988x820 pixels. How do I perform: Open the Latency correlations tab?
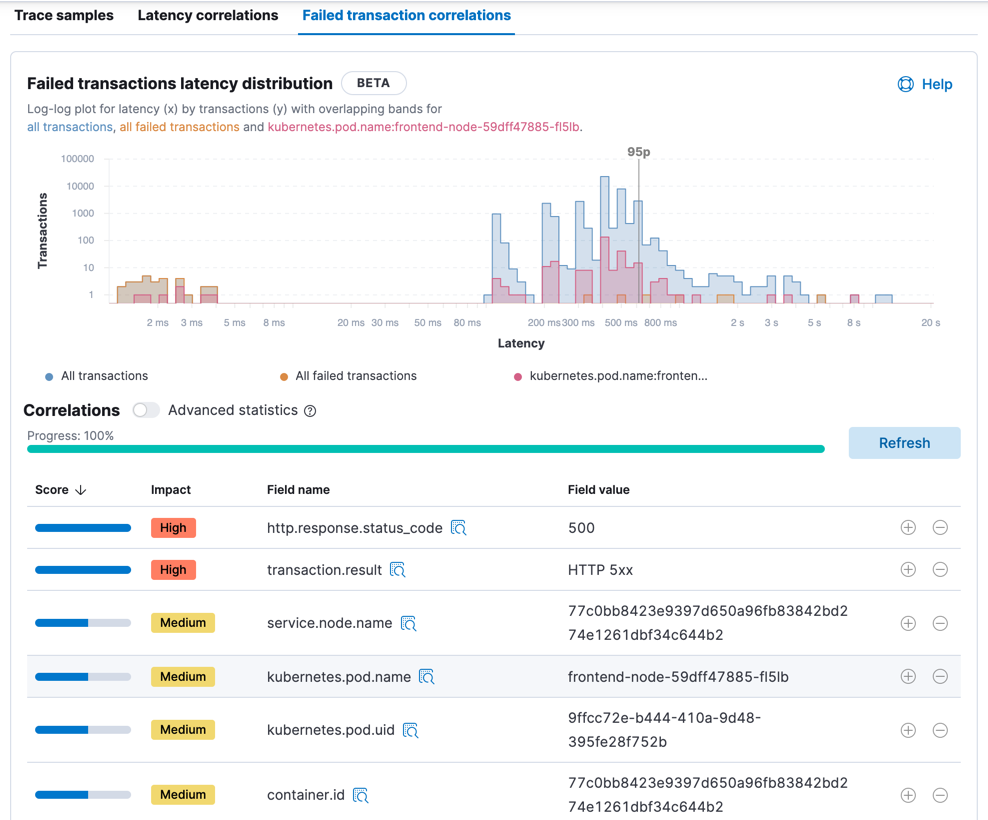click(208, 16)
